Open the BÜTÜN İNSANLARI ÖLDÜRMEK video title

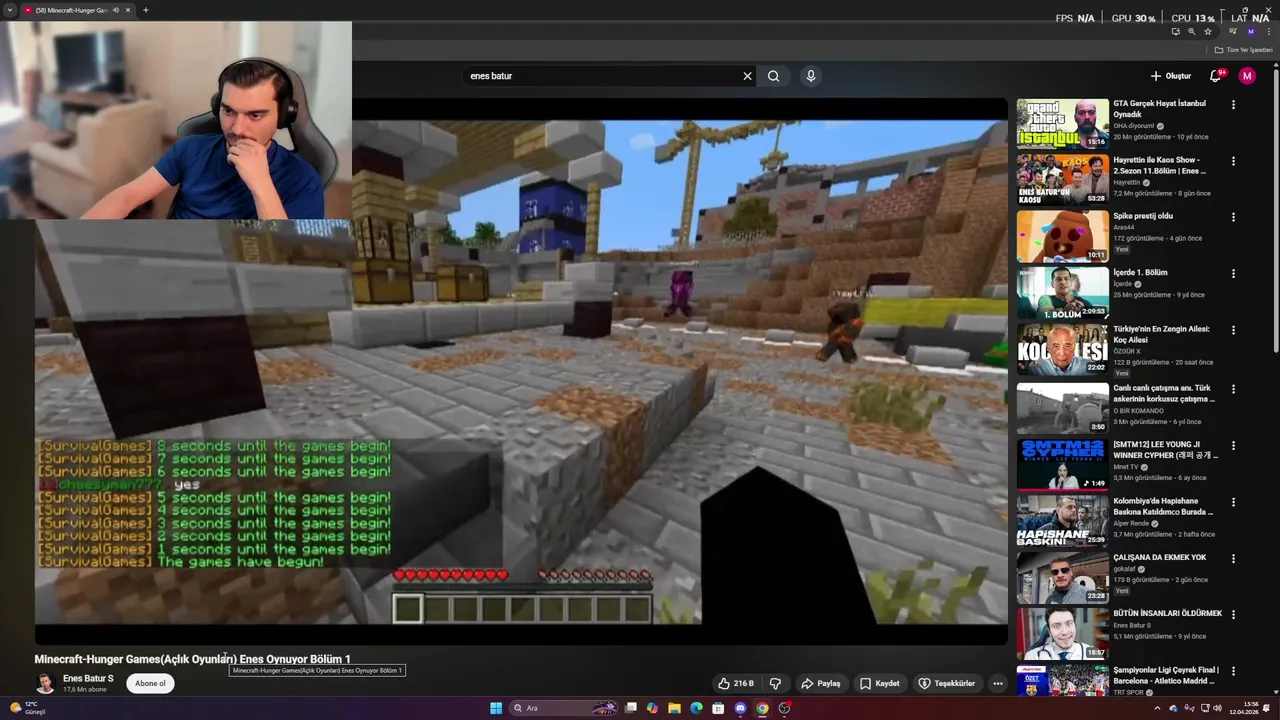coord(1167,614)
